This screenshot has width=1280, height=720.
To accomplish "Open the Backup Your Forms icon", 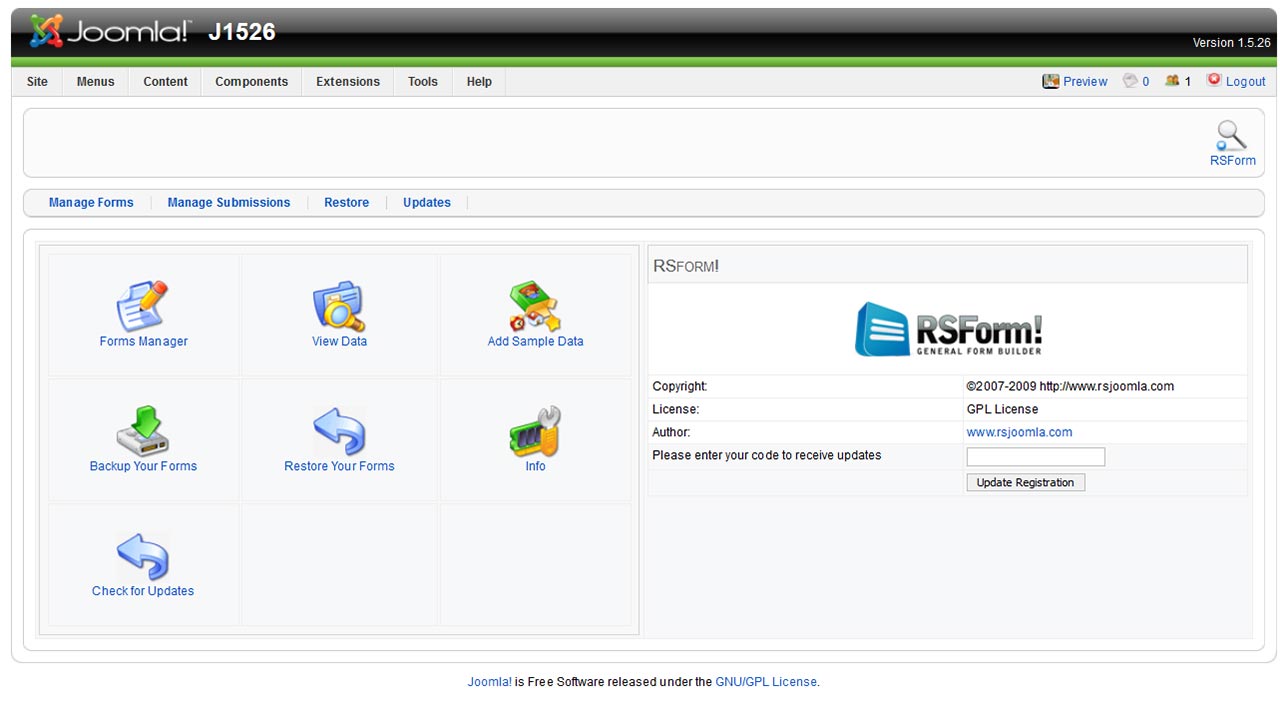I will pos(143,432).
